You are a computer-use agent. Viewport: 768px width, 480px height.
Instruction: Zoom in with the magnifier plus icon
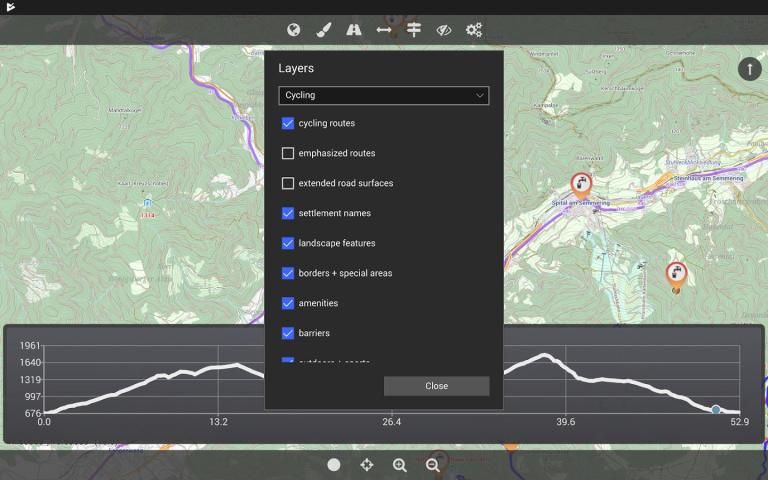tap(400, 465)
